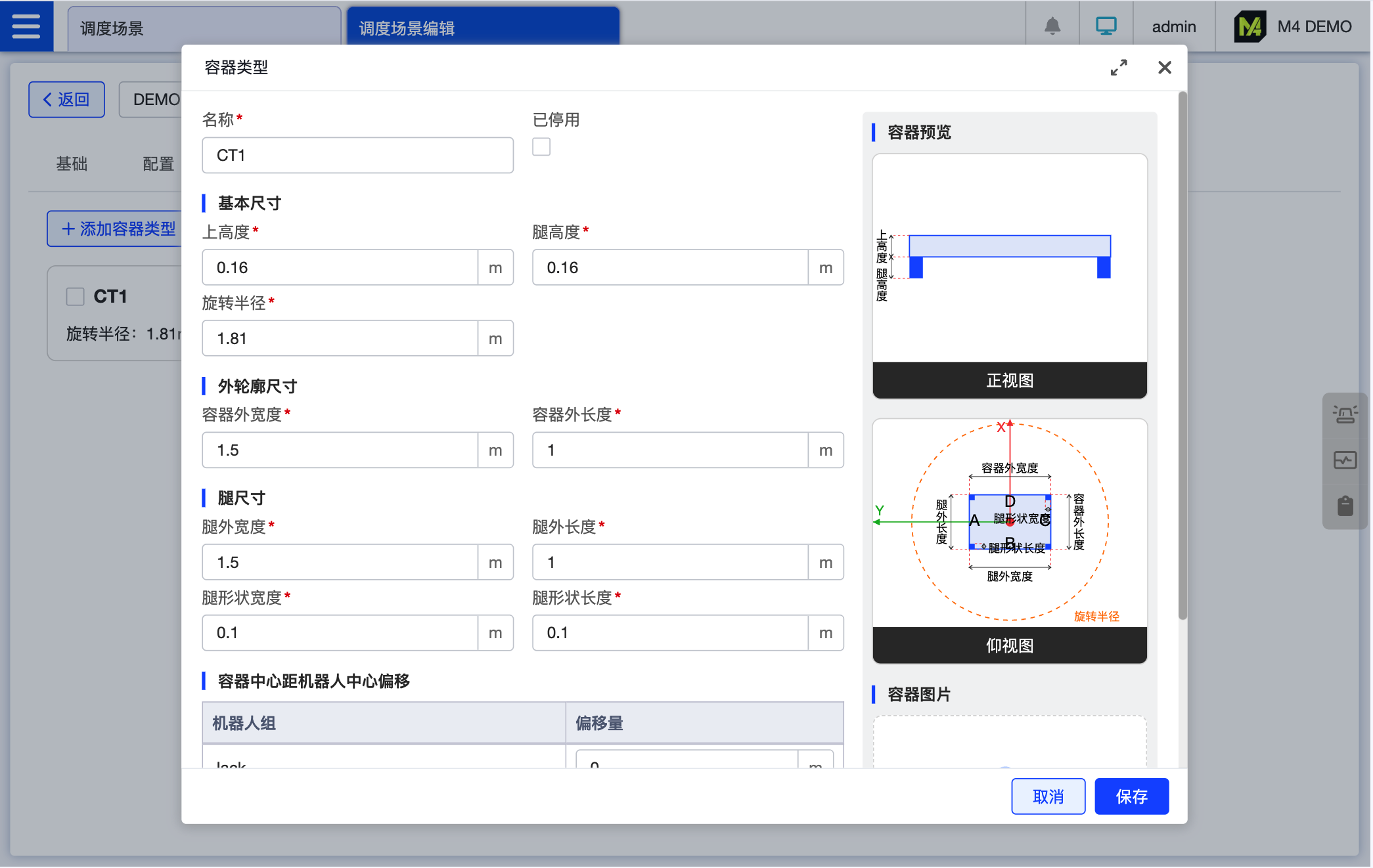This screenshot has width=1373, height=868.
Task: Open the activity monitor side icon
Action: tap(1344, 460)
